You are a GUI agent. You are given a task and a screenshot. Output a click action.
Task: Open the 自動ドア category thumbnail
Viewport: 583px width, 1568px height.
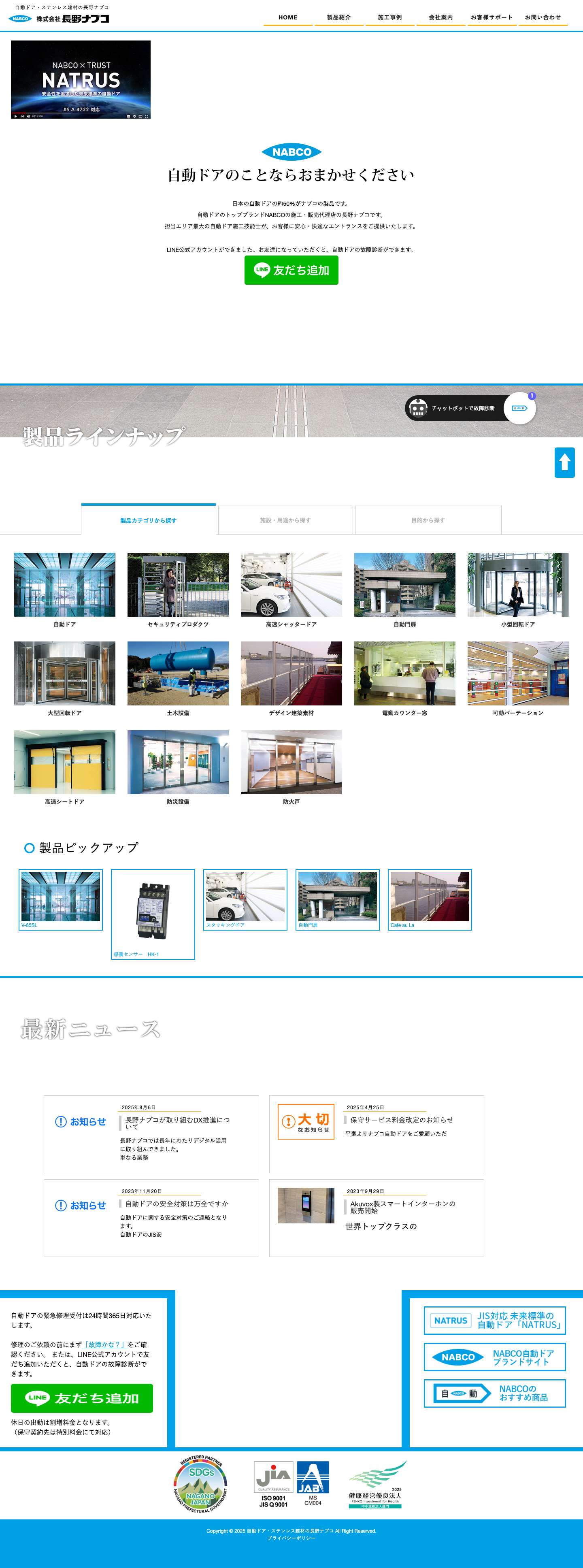(x=64, y=585)
